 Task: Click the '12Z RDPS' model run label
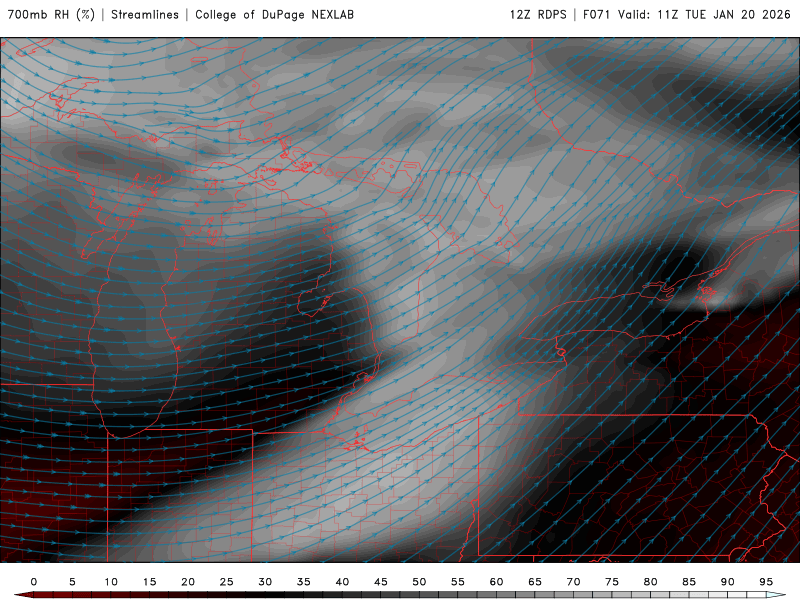[x=538, y=14]
